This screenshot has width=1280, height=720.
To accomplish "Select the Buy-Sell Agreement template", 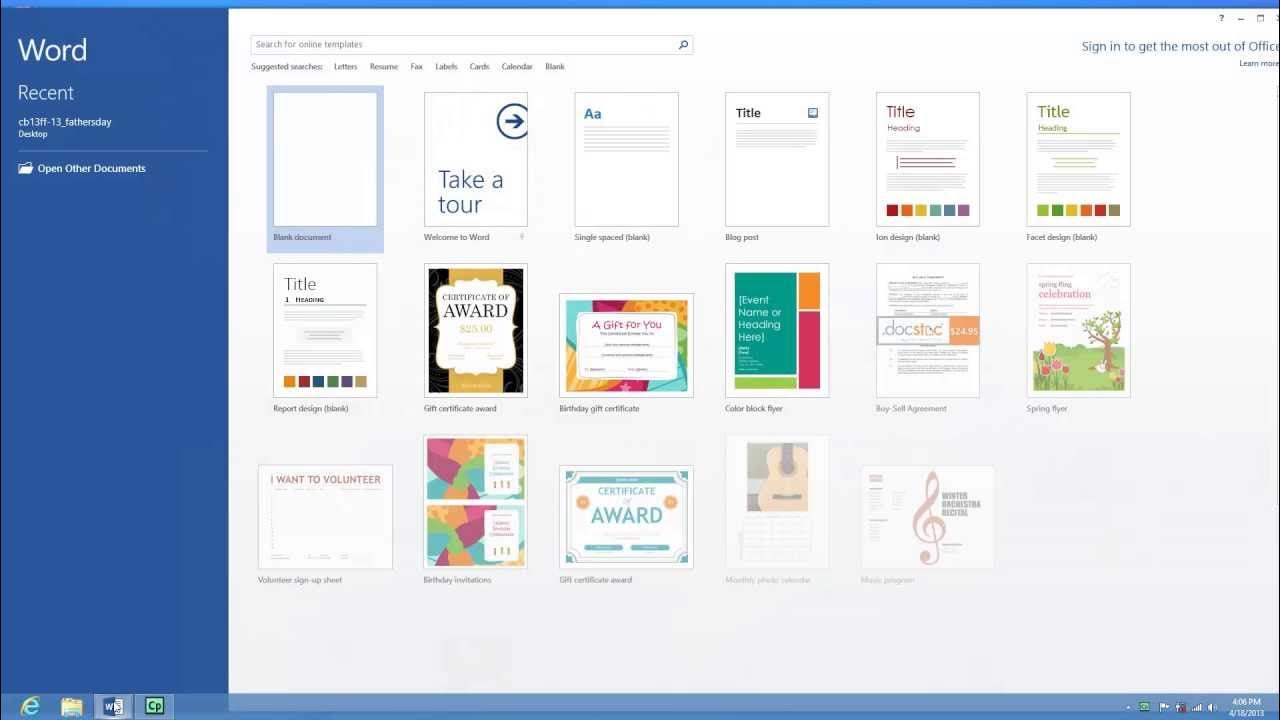I will (928, 338).
